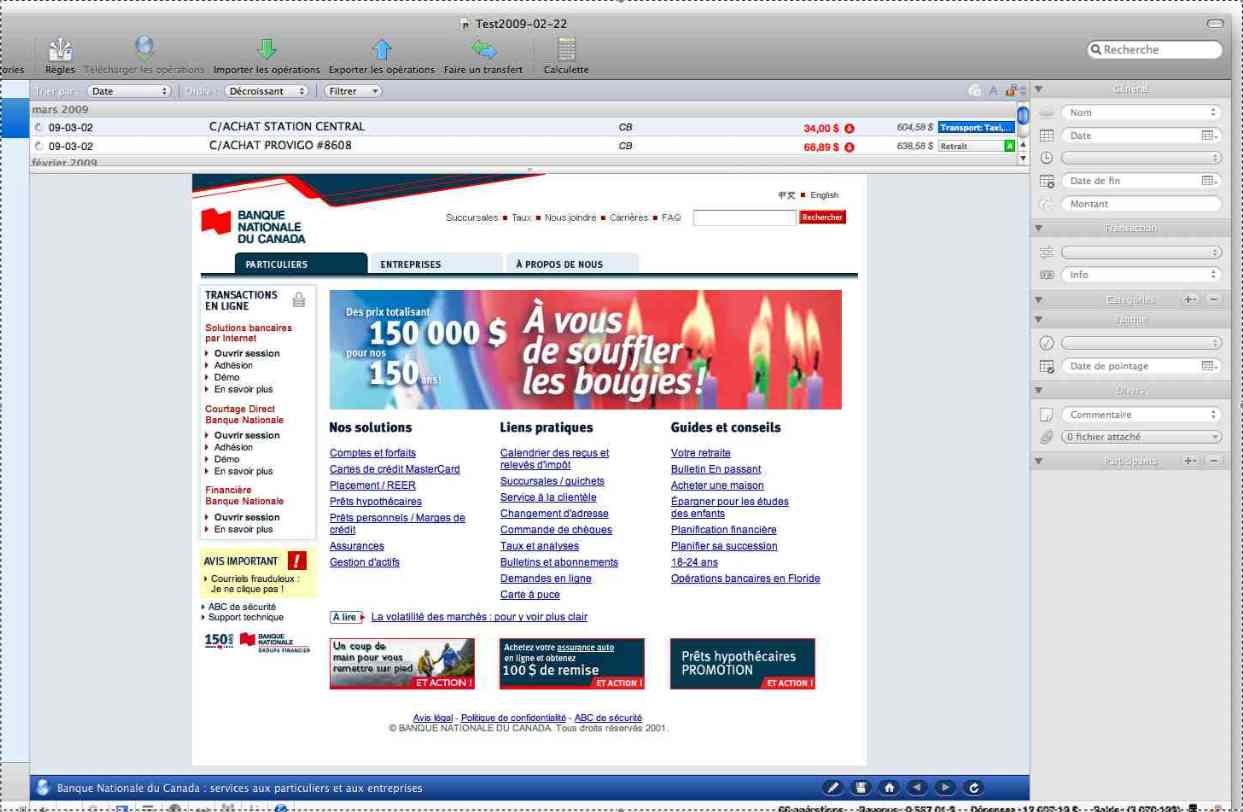Screen dimensions: 1243x812
Task: Click the red status icon on STATION CENTRAL row
Action: (x=849, y=128)
